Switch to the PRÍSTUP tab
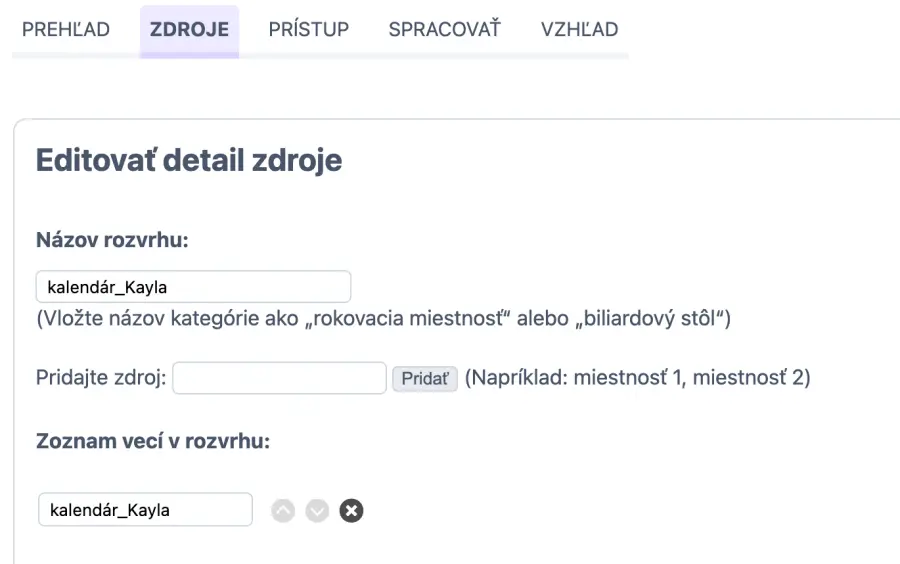This screenshot has height=564, width=900. tap(309, 29)
